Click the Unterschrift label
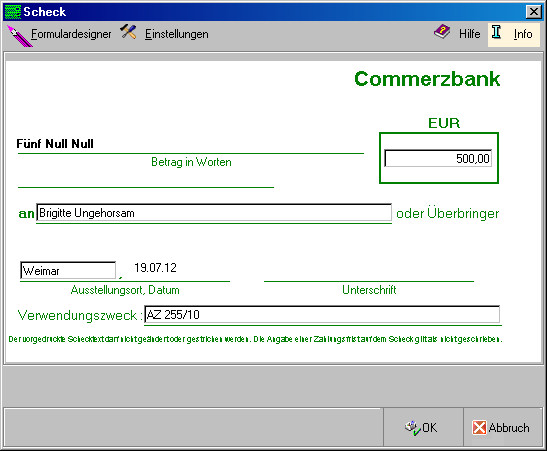Image resolution: width=547 pixels, height=451 pixels. 369,290
